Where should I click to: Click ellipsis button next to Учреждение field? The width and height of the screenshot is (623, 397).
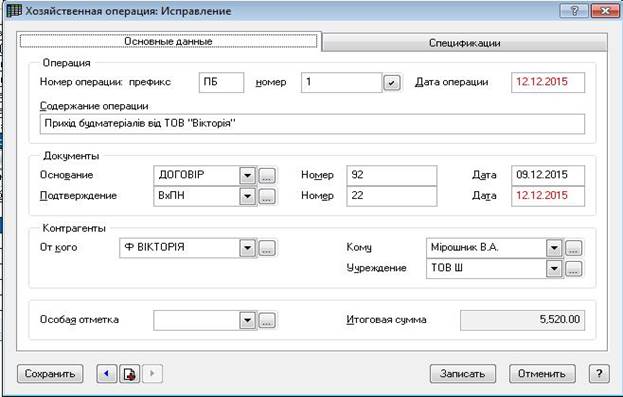pyautogui.click(x=573, y=269)
